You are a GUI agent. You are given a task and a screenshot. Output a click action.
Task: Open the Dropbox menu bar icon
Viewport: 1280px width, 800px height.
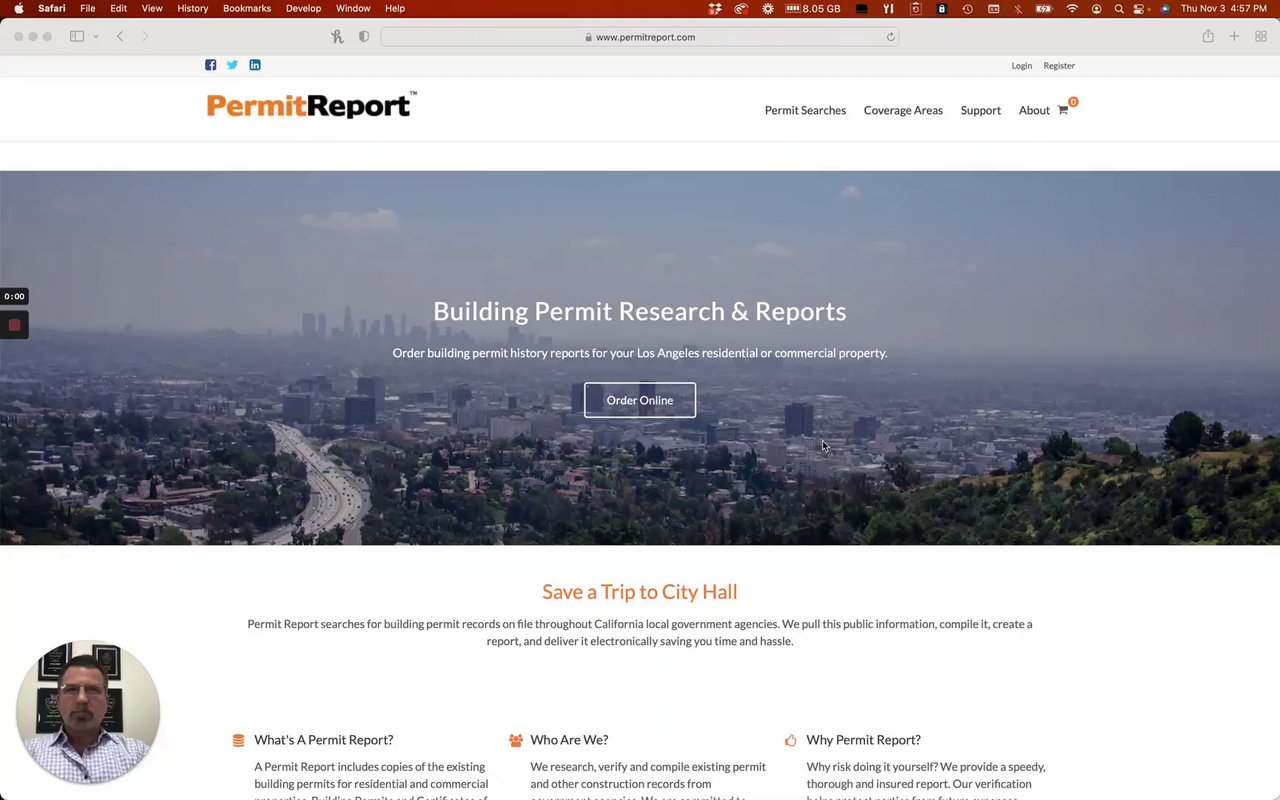pyautogui.click(x=715, y=8)
